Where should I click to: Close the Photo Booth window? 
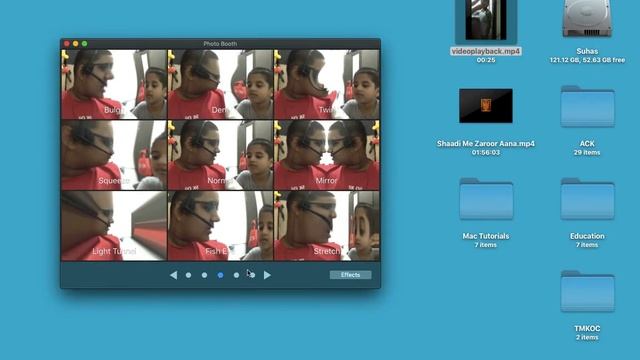67,44
